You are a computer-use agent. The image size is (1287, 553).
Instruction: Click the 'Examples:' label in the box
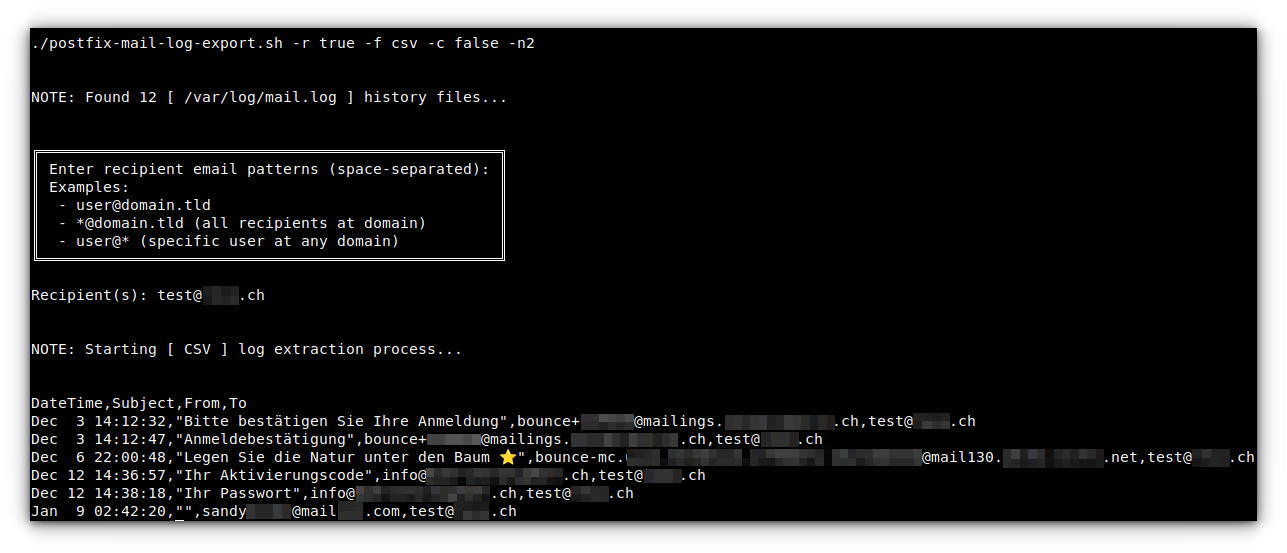tap(90, 187)
